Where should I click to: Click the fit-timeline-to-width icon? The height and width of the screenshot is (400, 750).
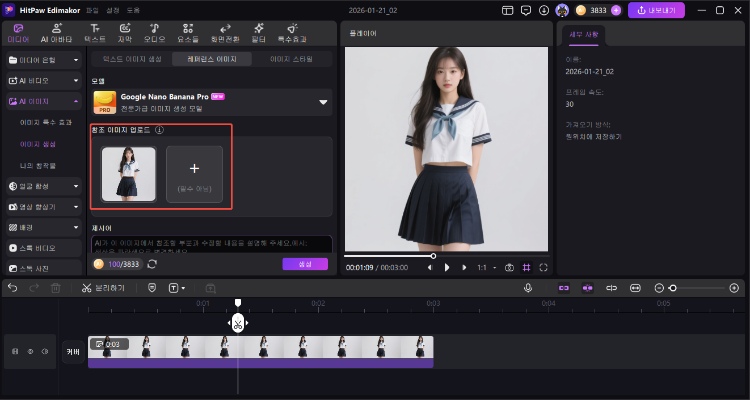pyautogui.click(x=635, y=288)
